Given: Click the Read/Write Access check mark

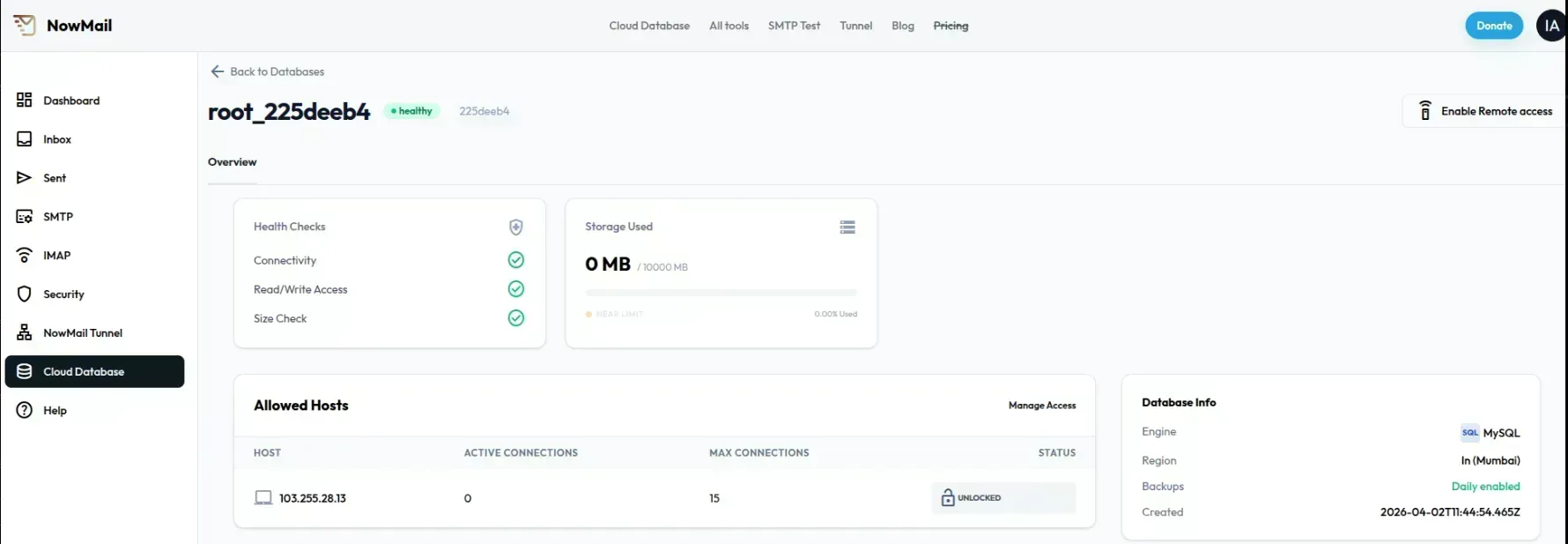Looking at the screenshot, I should (x=516, y=289).
